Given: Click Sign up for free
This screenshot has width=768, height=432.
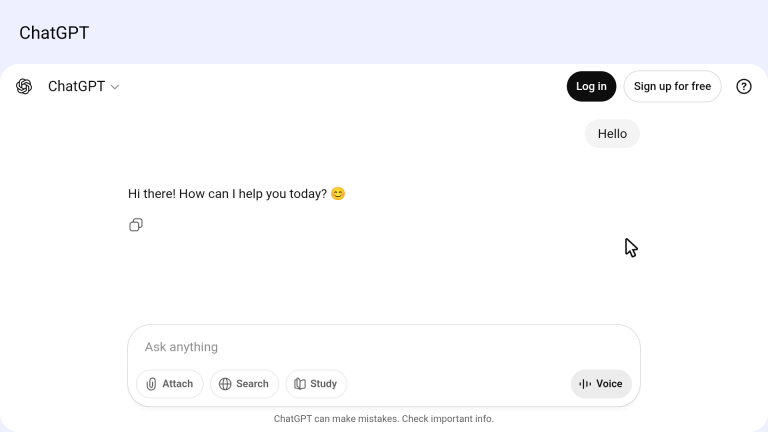Looking at the screenshot, I should pyautogui.click(x=672, y=86).
